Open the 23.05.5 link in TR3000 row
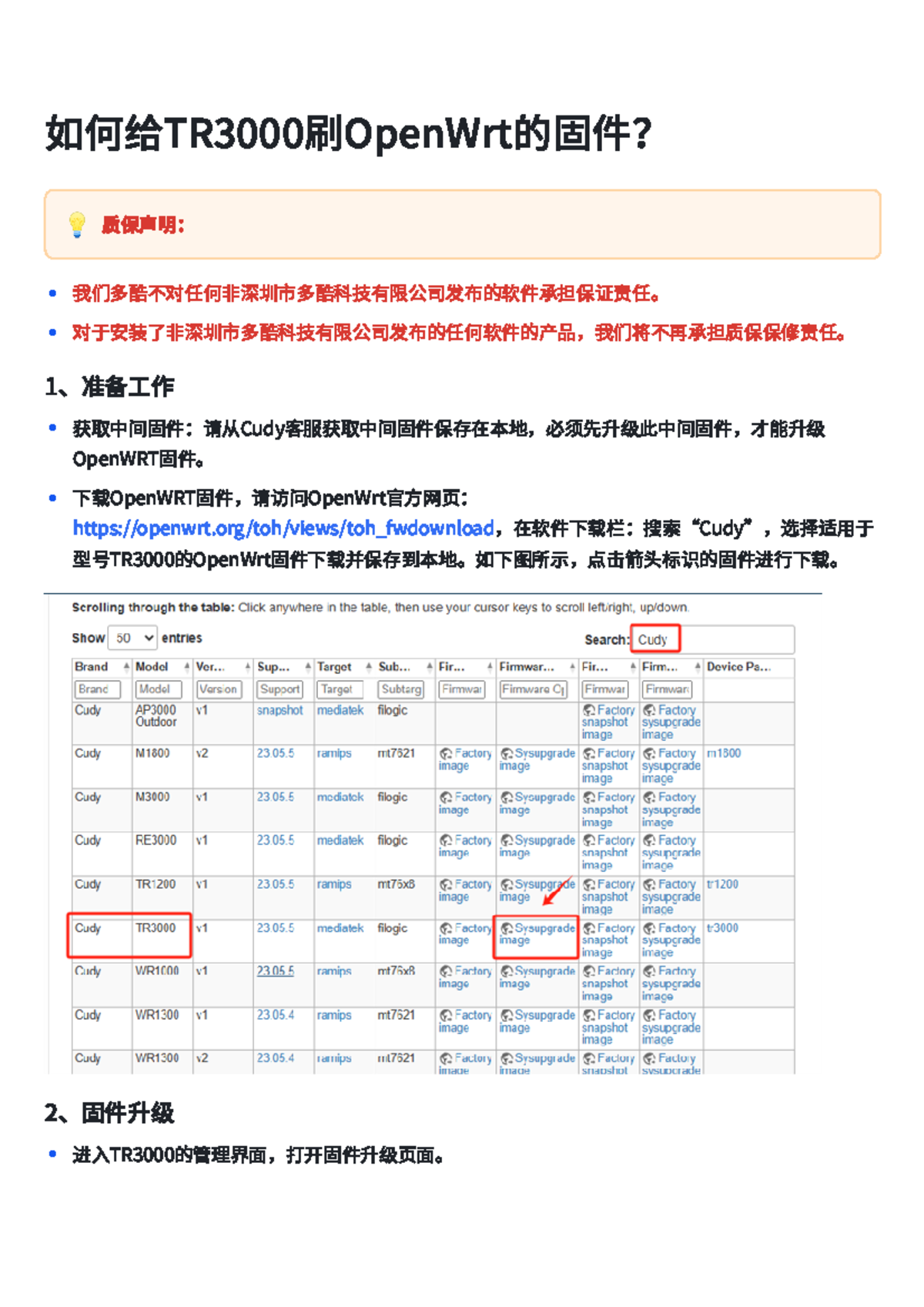 [x=275, y=928]
